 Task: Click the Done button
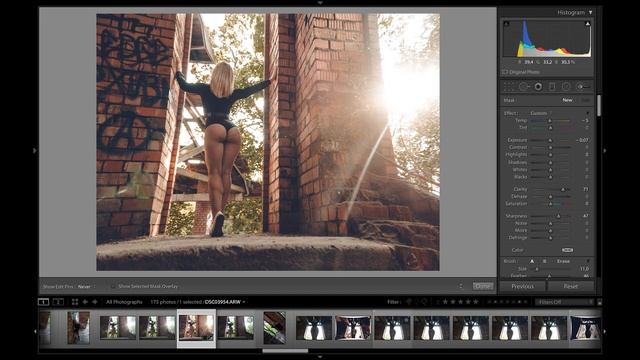coord(483,286)
